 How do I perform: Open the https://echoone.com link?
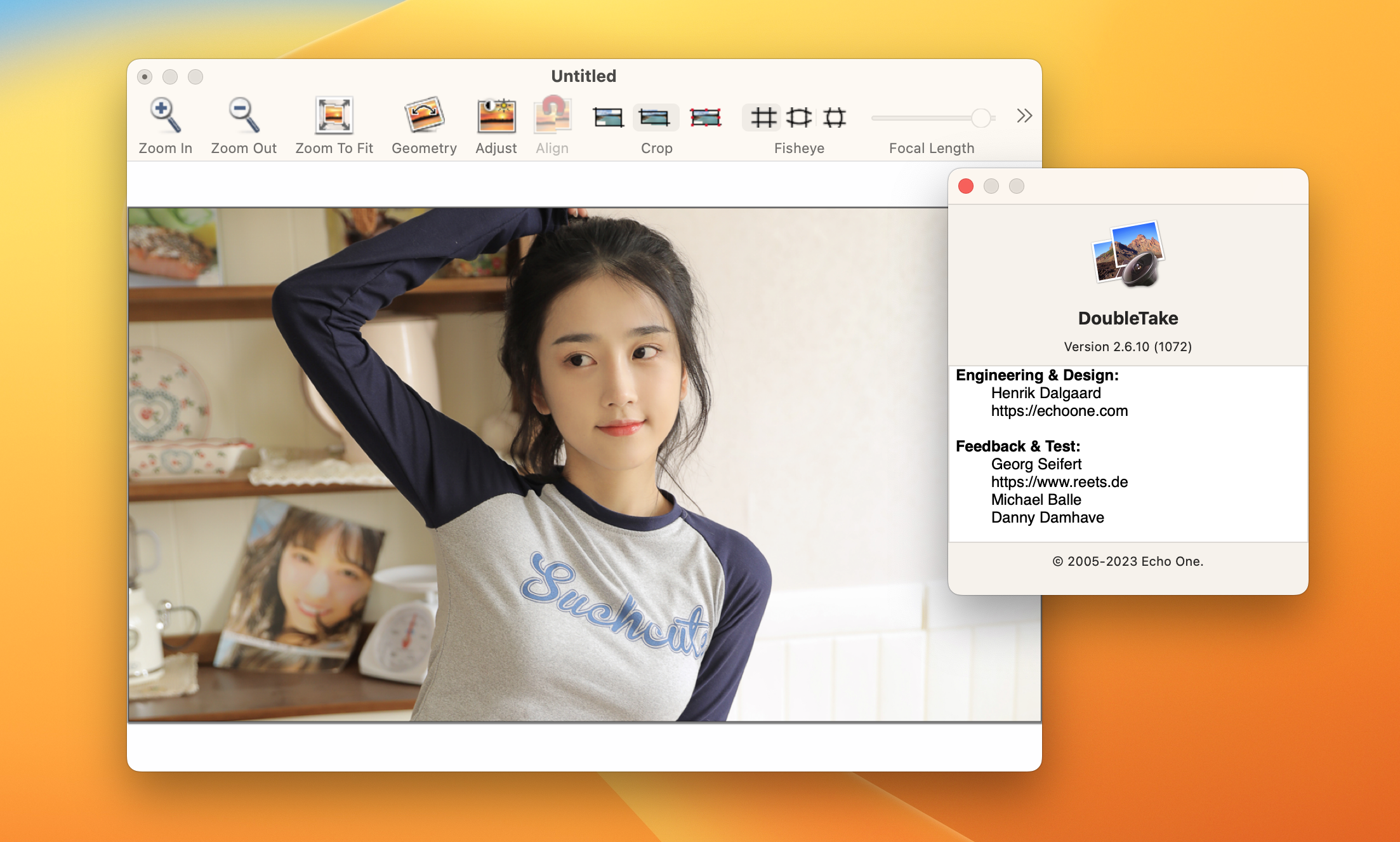[x=1059, y=411]
